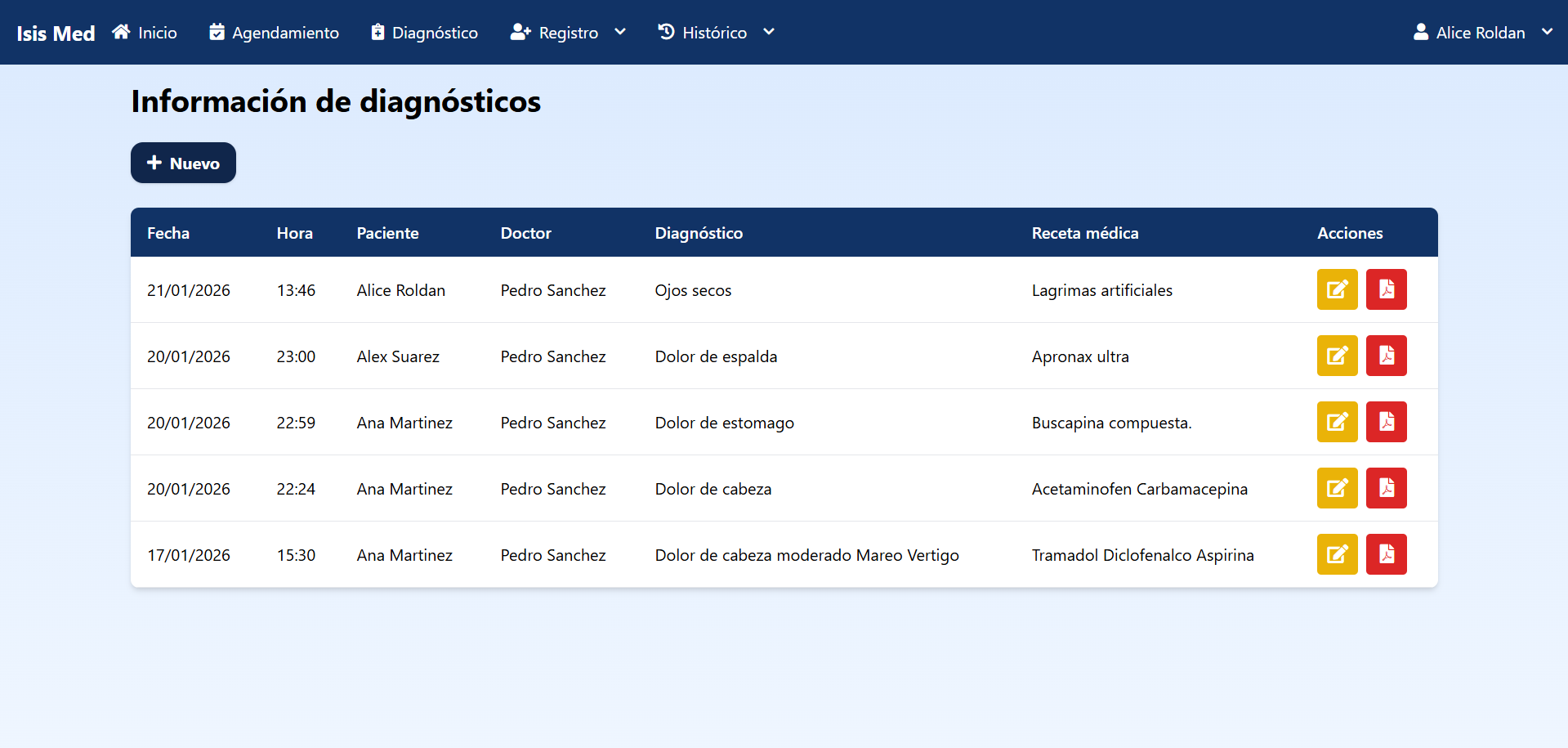Viewport: 1568px width, 748px height.
Task: Click the Nuevo button
Action: [183, 163]
